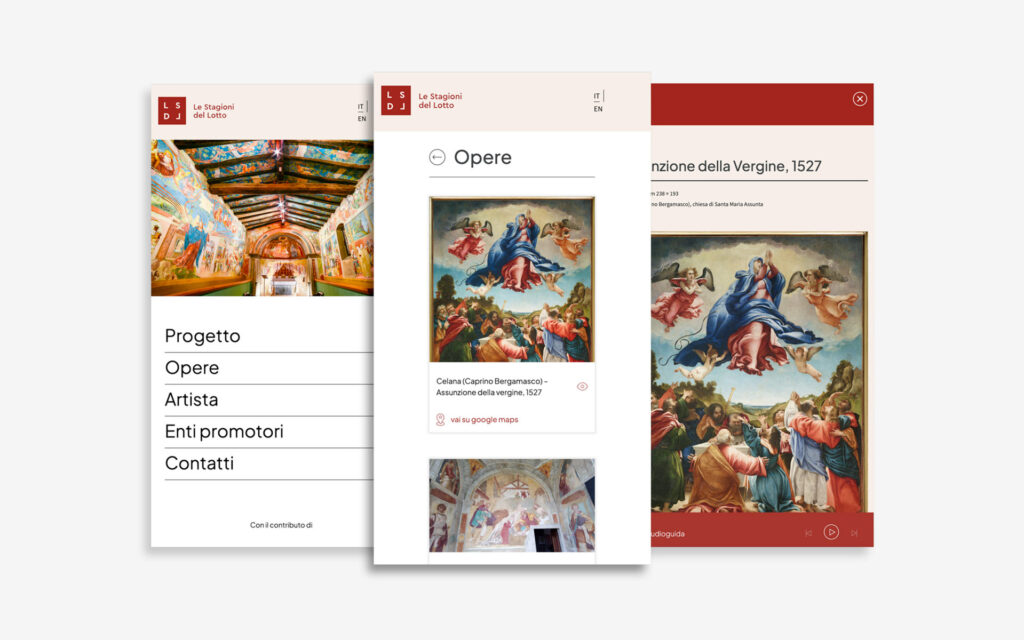Viewport: 1024px width, 640px height.
Task: Click the Celana (Caprino Bergamasco) card caption
Action: (492, 387)
